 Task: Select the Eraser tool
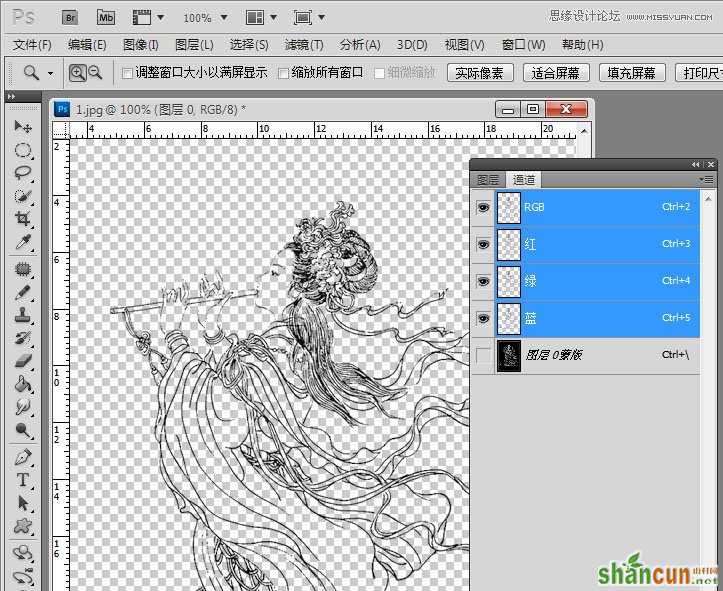pyautogui.click(x=23, y=361)
